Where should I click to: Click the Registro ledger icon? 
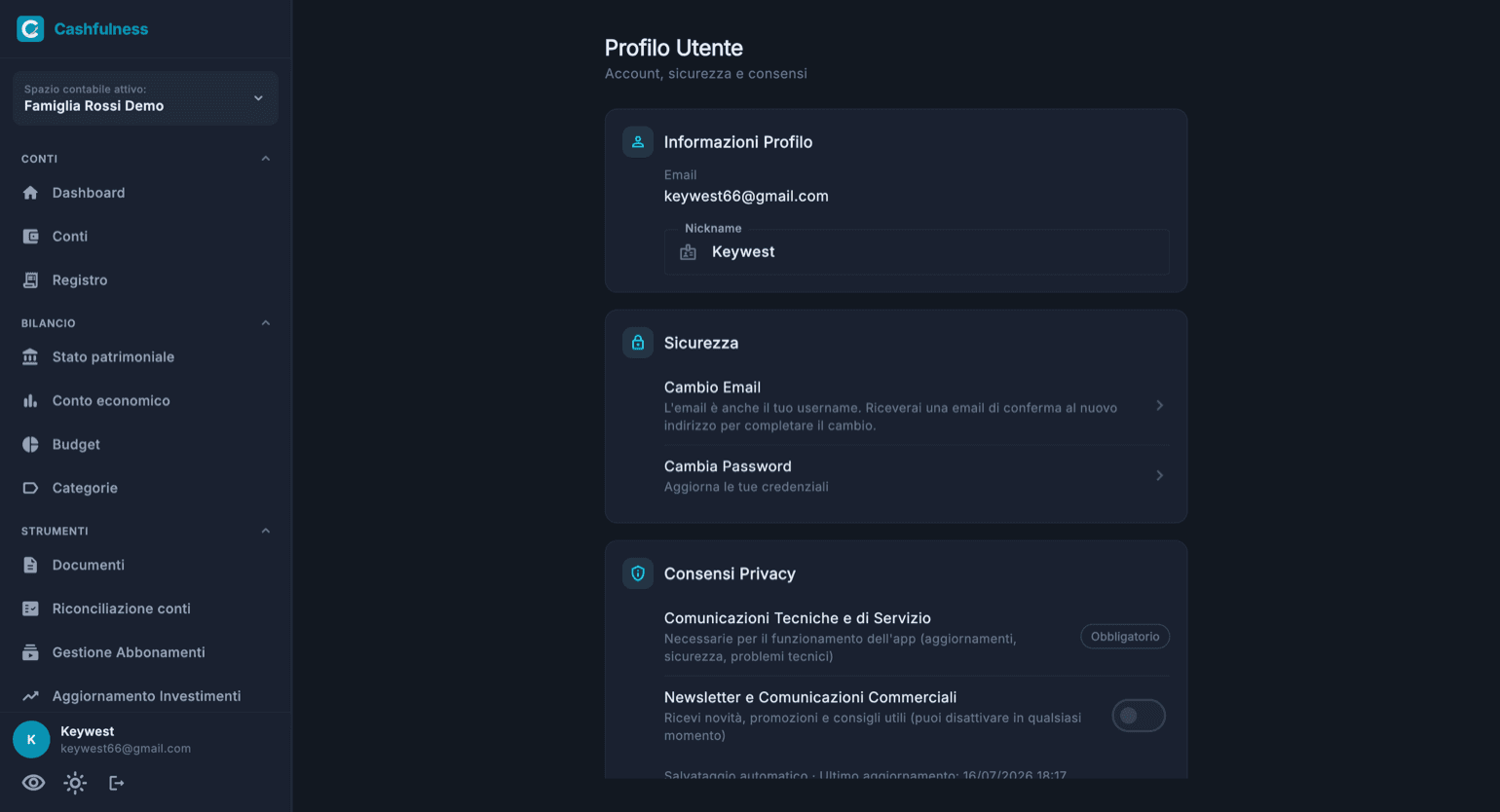tap(30, 280)
